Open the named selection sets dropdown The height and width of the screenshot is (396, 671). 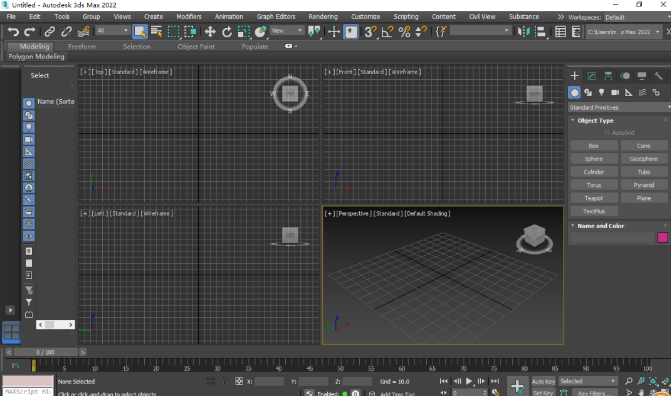point(480,31)
